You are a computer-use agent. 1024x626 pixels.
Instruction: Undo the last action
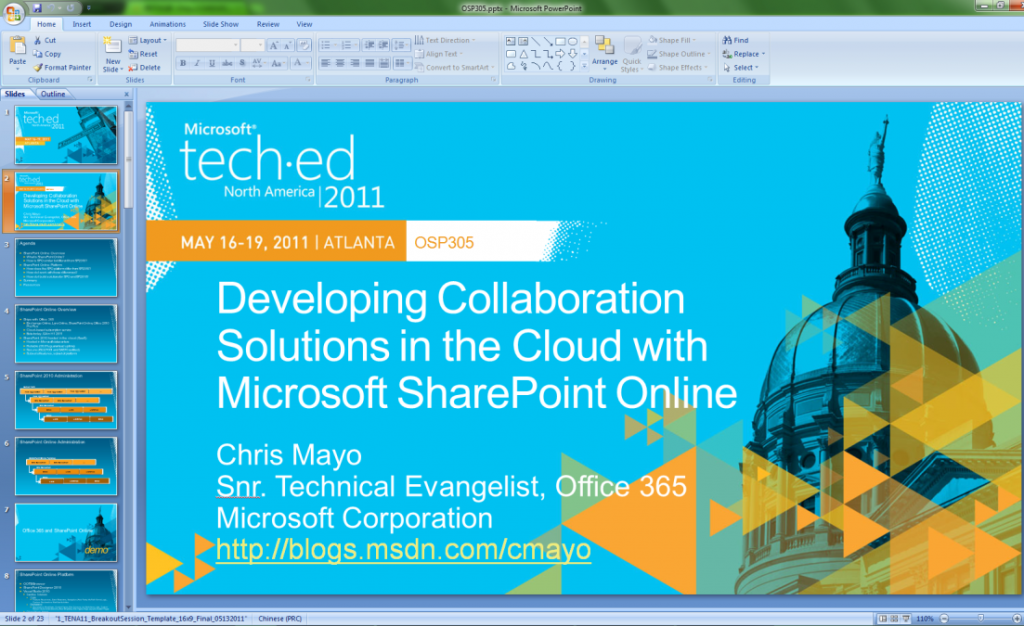click(53, 8)
